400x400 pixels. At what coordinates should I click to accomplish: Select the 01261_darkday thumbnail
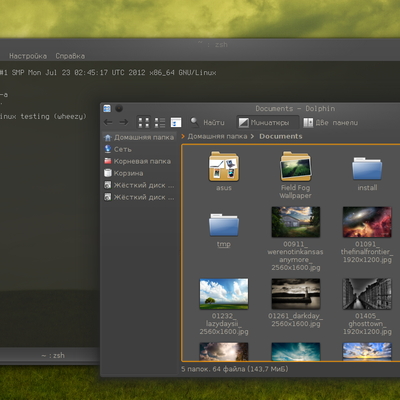tap(296, 294)
